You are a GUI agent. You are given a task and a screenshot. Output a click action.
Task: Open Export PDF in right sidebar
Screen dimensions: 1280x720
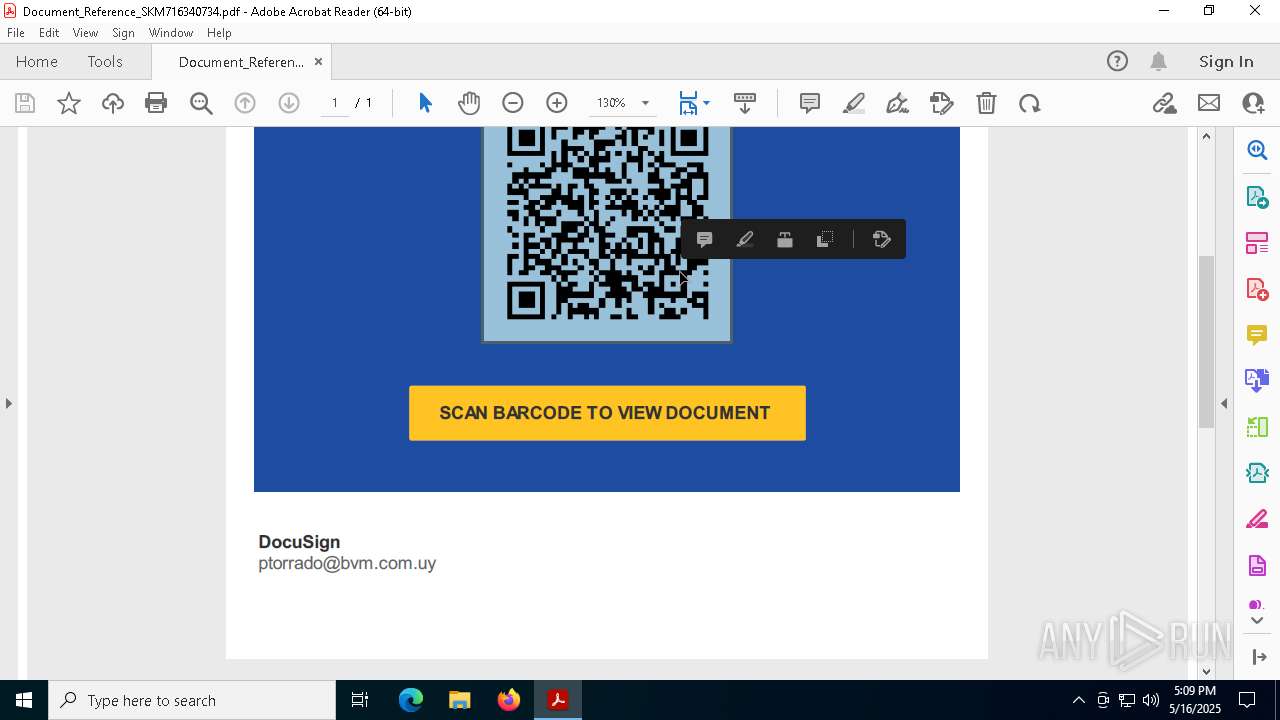(1257, 197)
